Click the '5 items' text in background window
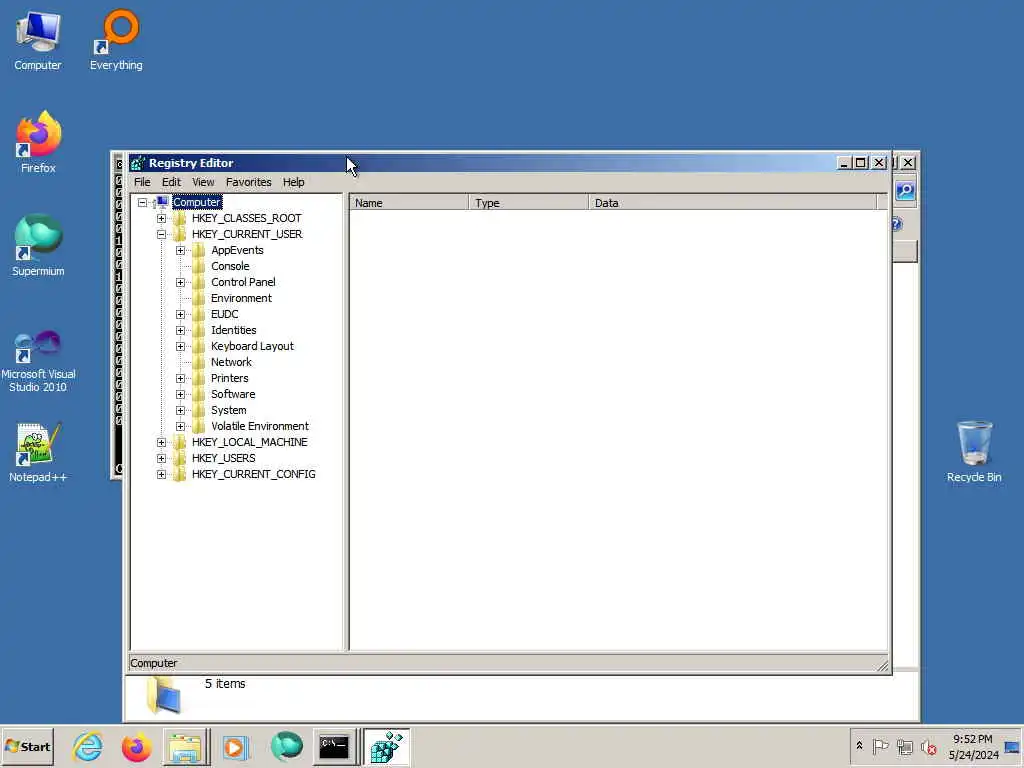The image size is (1024, 768). pos(225,684)
